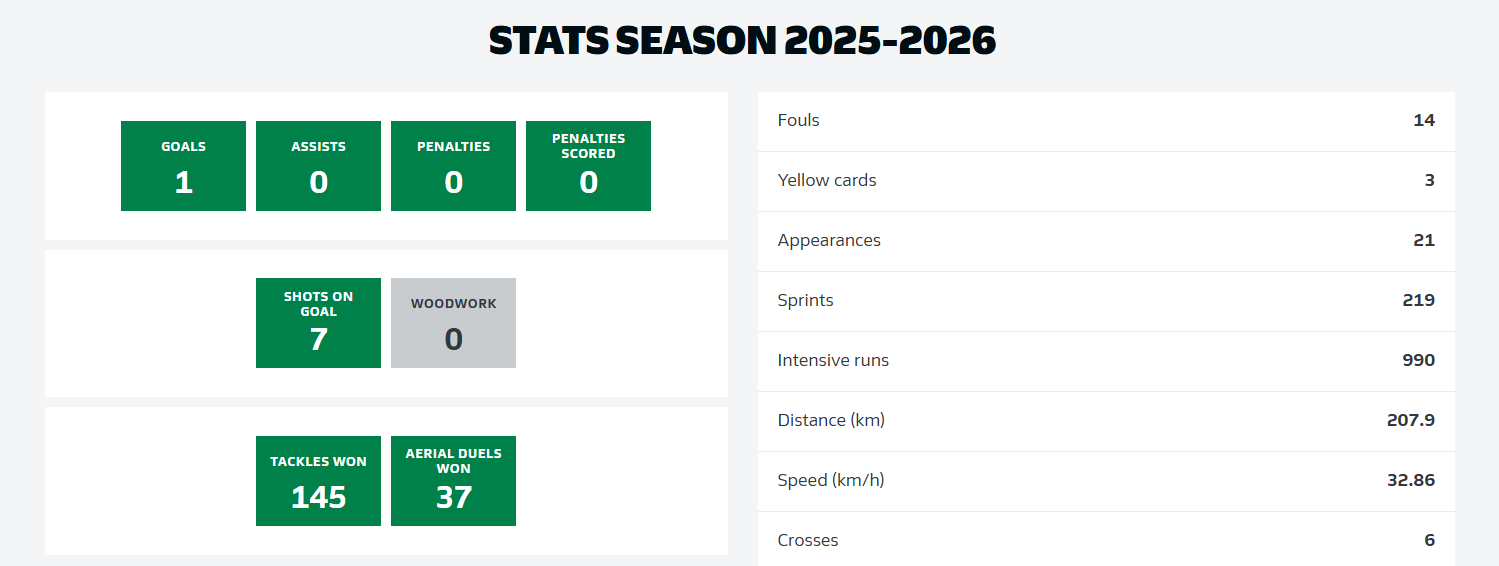The image size is (1499, 566).
Task: Click the Appearances row label
Action: click(829, 240)
